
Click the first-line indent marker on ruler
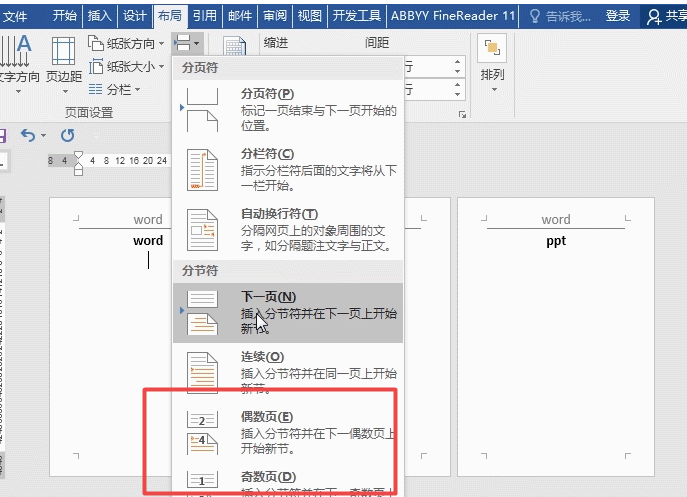tap(78, 155)
